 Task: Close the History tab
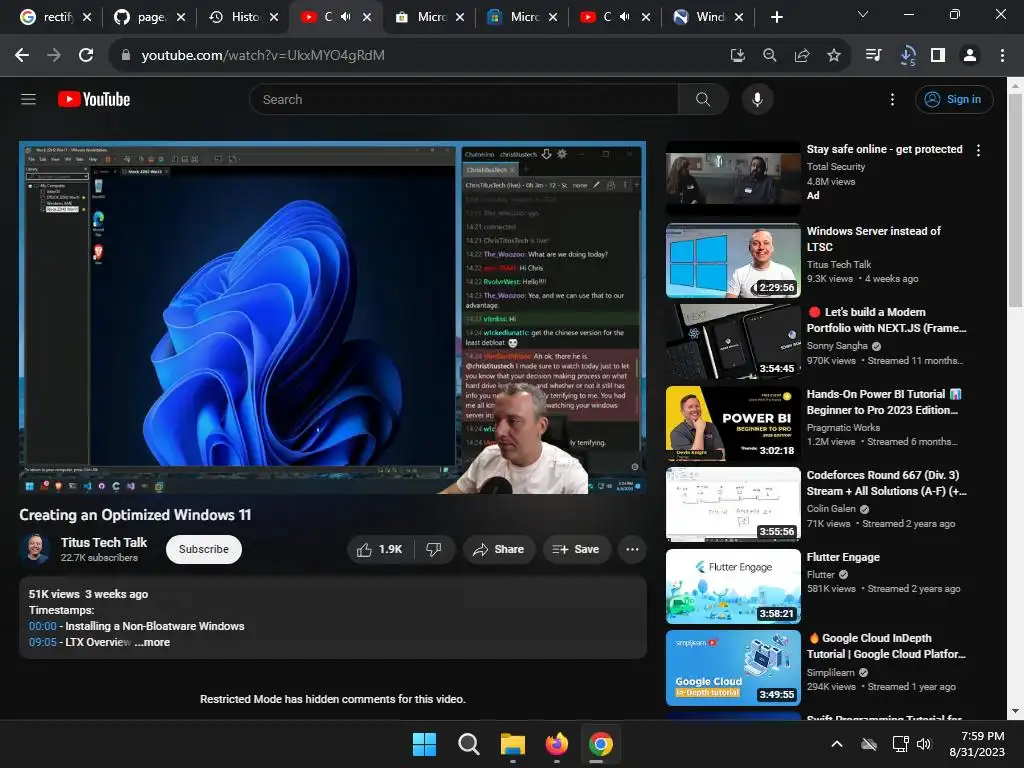[274, 17]
